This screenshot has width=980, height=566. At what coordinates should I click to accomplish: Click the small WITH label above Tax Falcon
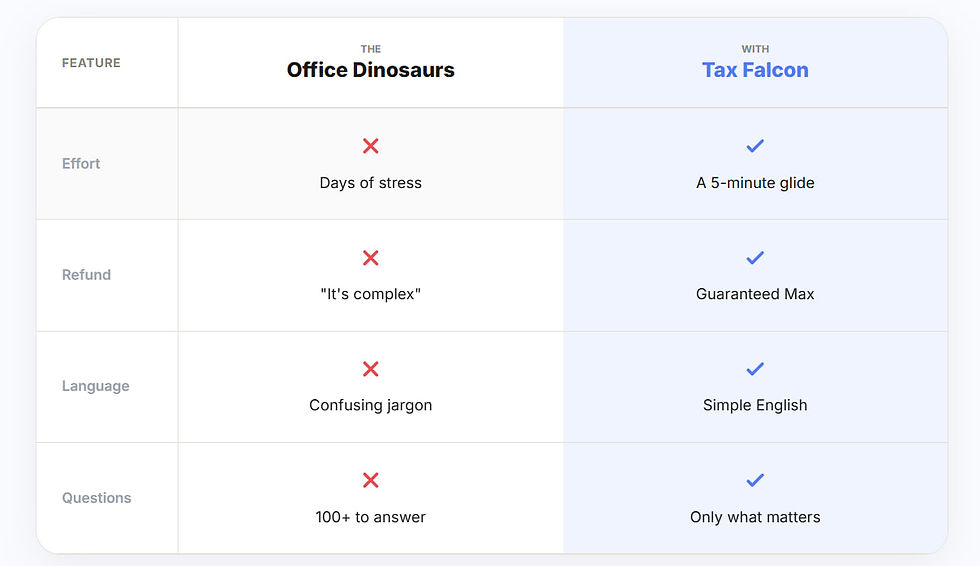(x=755, y=49)
